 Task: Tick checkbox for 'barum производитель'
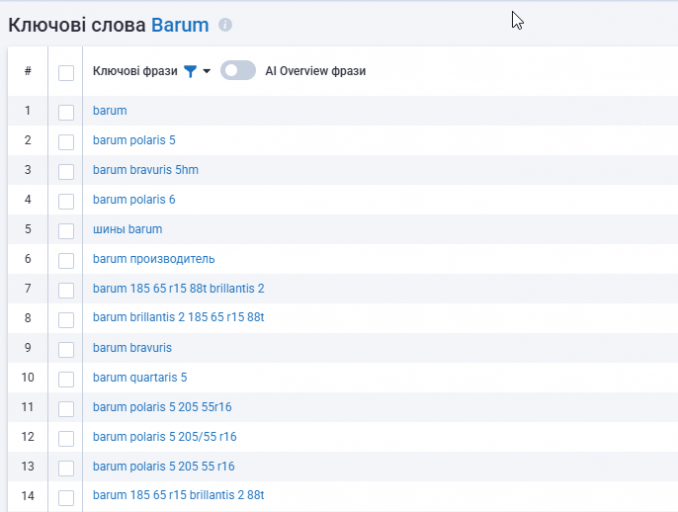(66, 261)
